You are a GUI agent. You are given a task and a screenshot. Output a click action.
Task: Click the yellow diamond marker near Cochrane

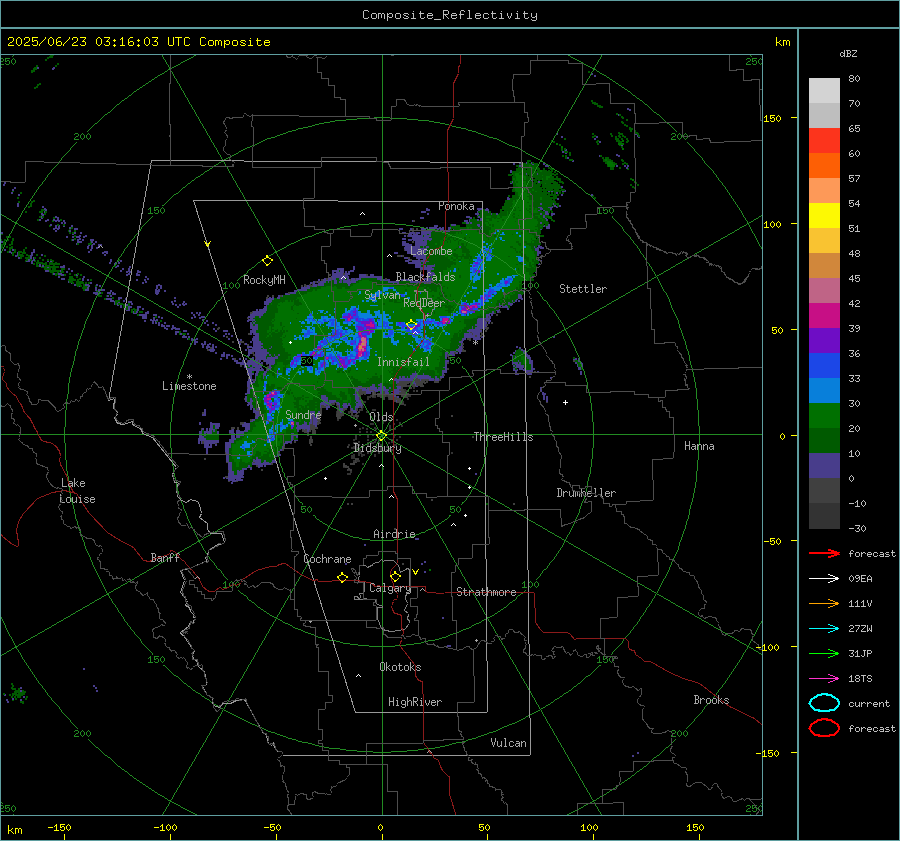[342, 577]
